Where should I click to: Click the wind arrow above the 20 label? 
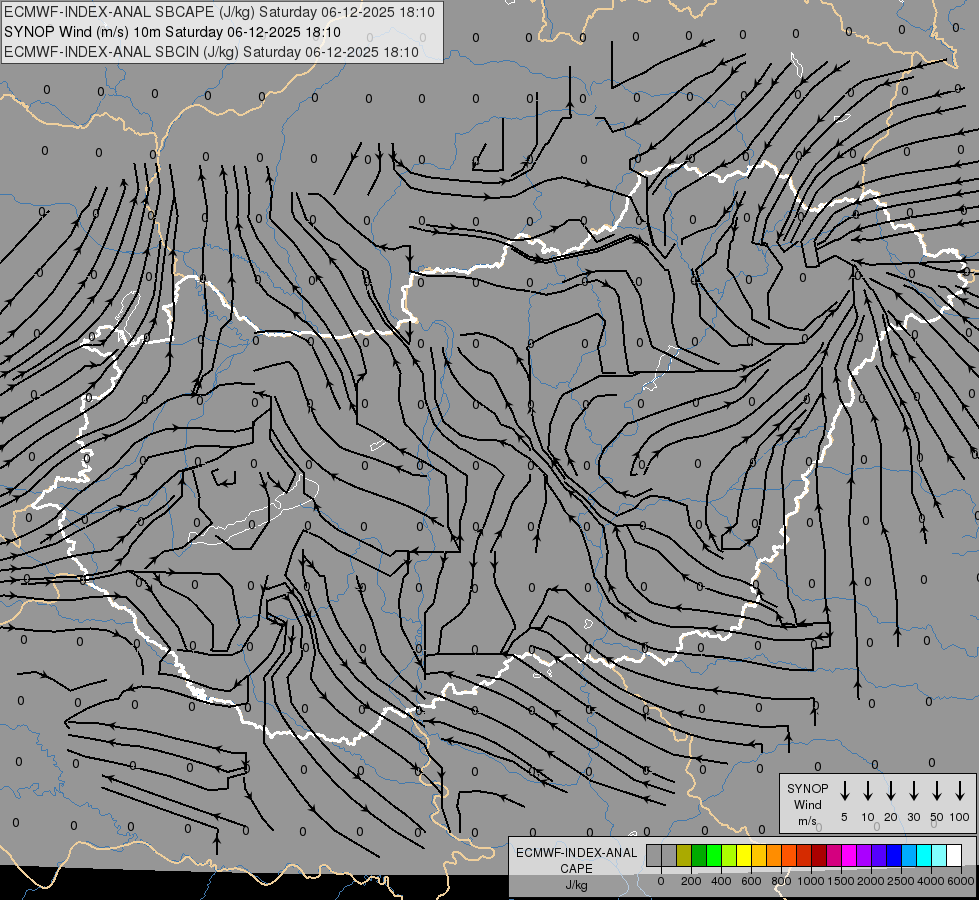[x=890, y=791]
